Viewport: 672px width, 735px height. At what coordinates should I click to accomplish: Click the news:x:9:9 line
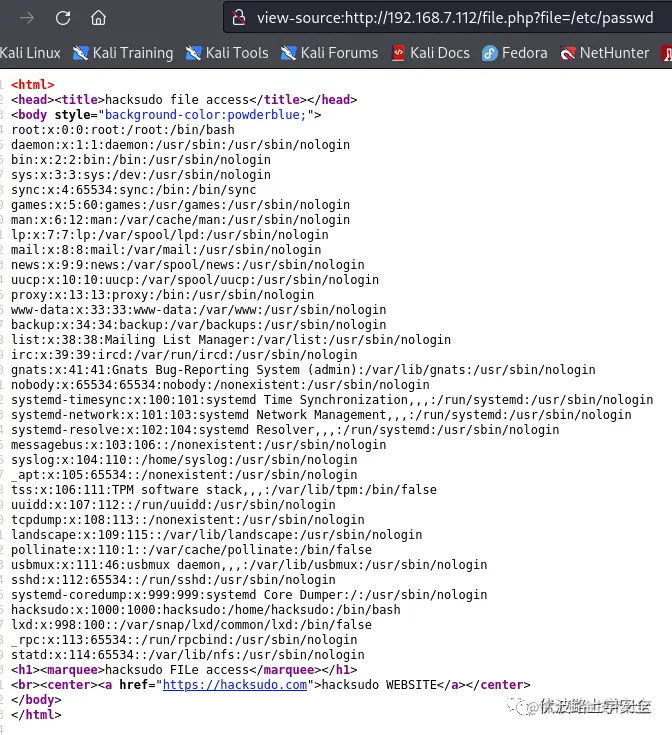[x=188, y=265]
